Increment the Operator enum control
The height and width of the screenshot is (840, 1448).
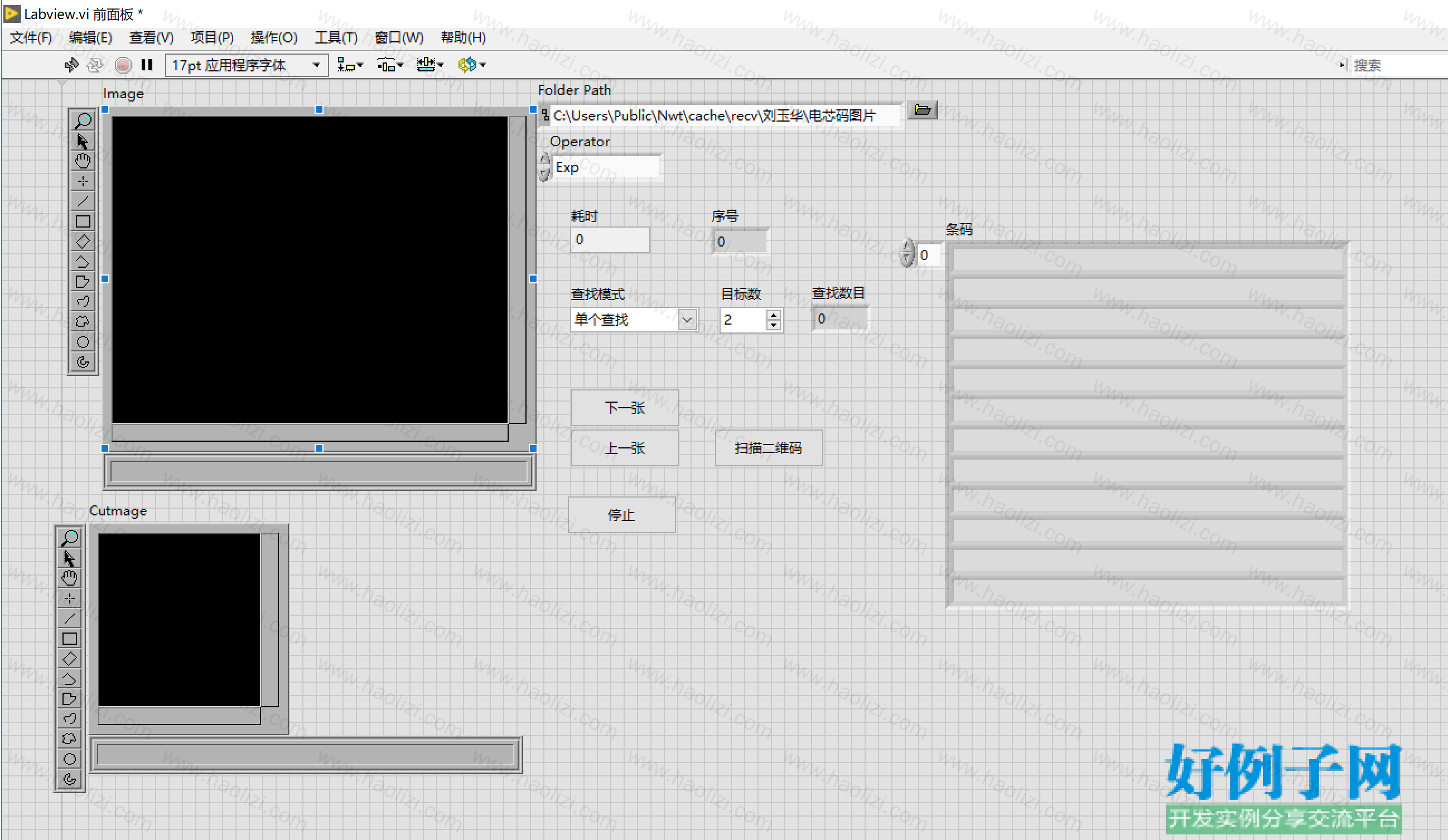tap(544, 159)
